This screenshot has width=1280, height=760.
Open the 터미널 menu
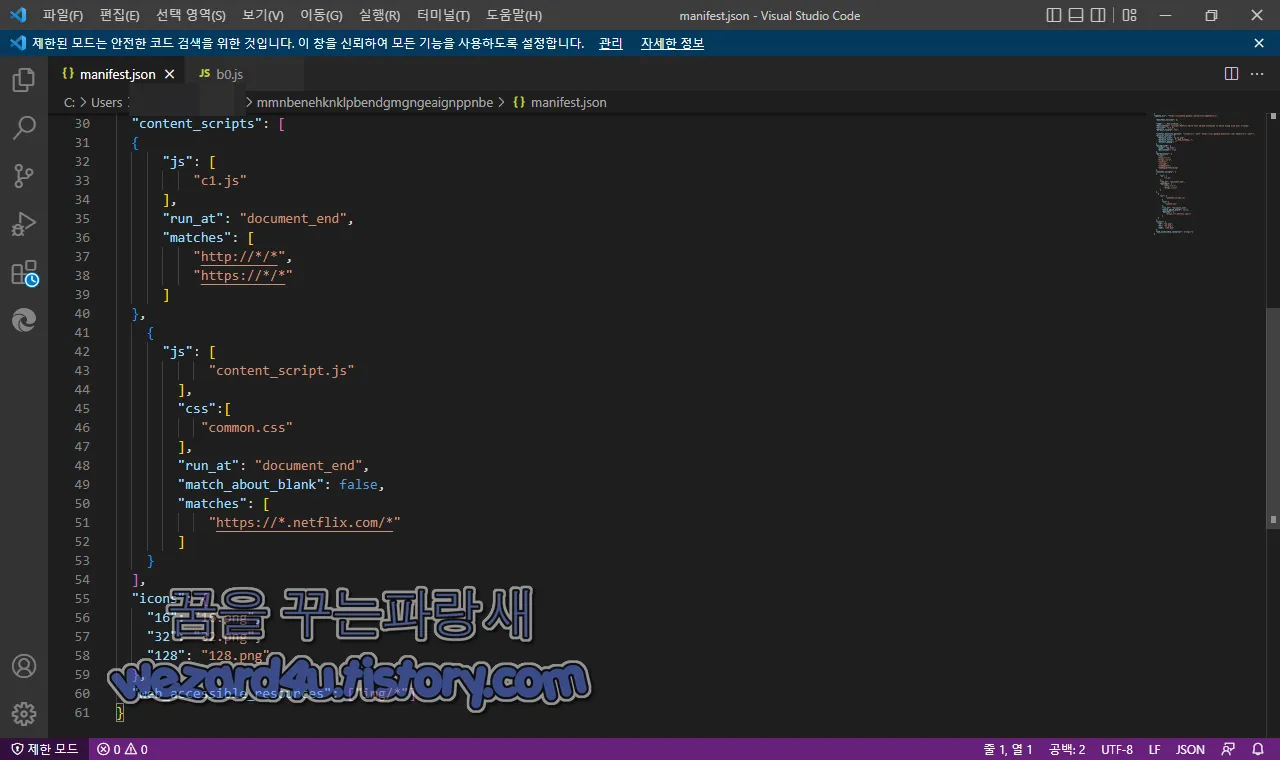pyautogui.click(x=443, y=15)
